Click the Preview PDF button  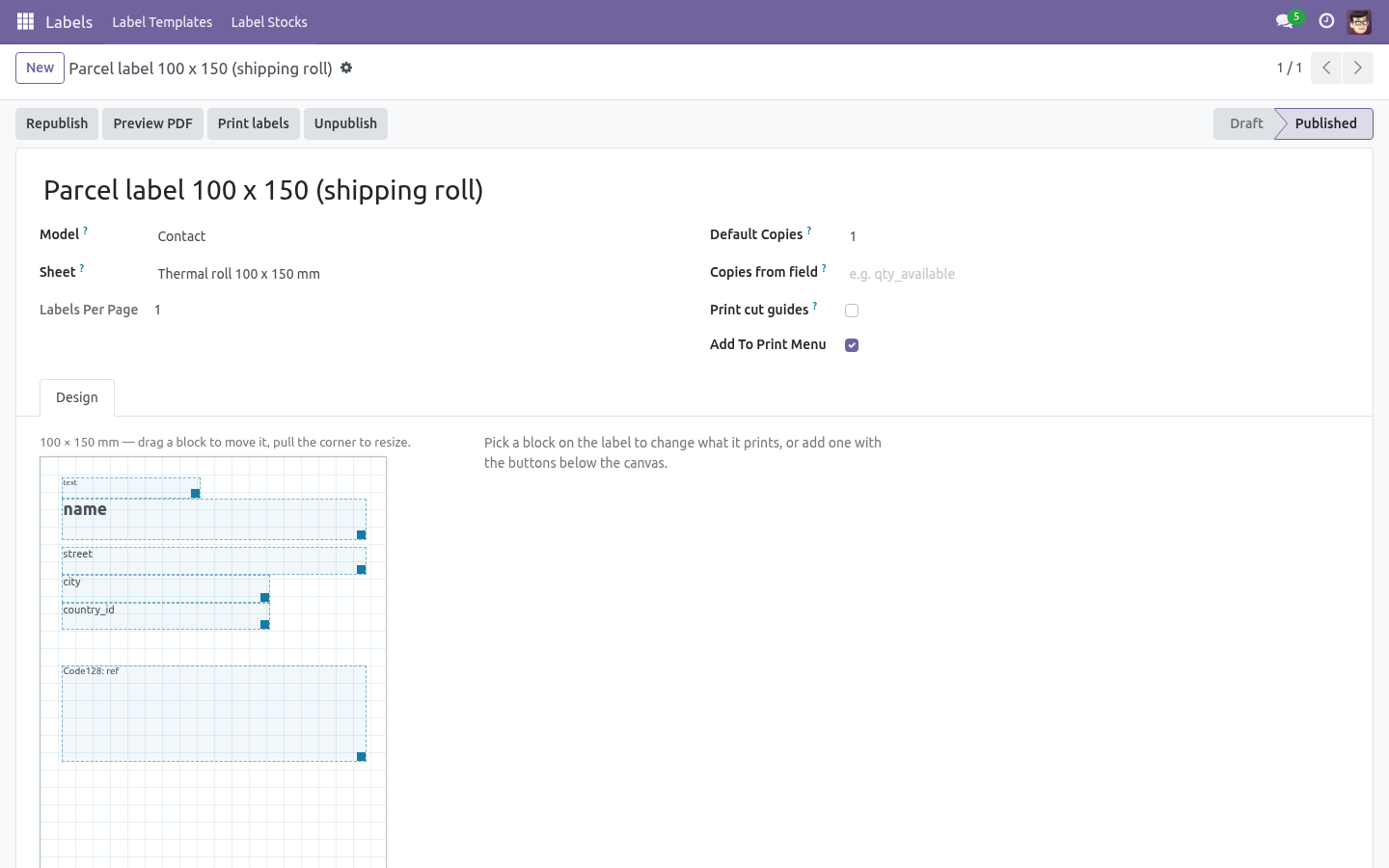[152, 123]
